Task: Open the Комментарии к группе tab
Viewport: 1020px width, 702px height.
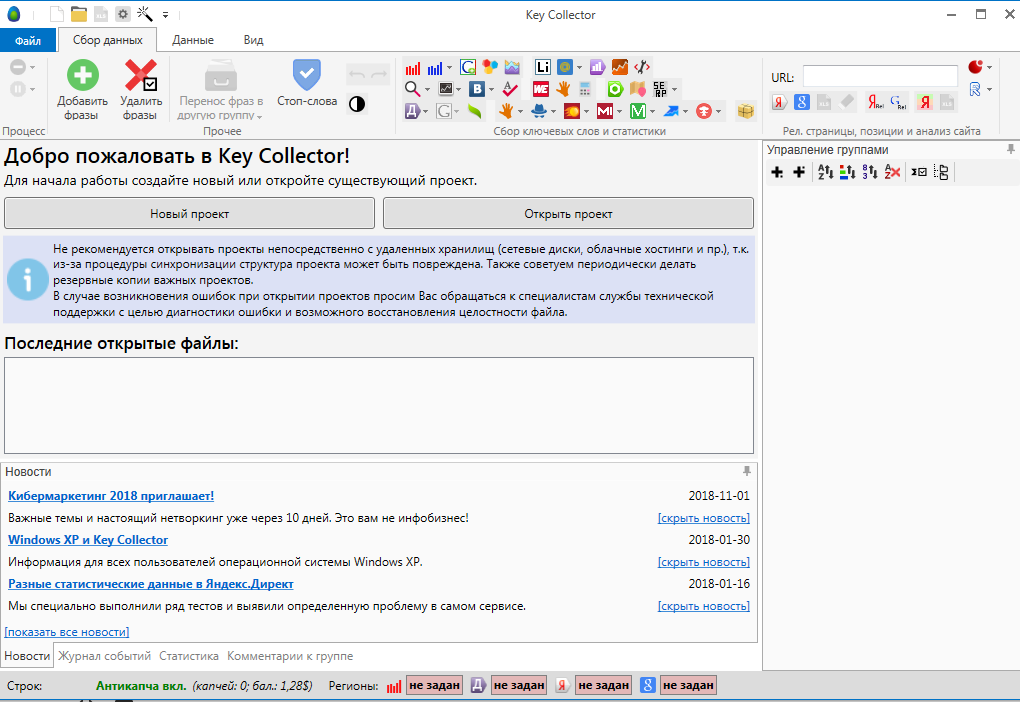Action: pos(290,656)
